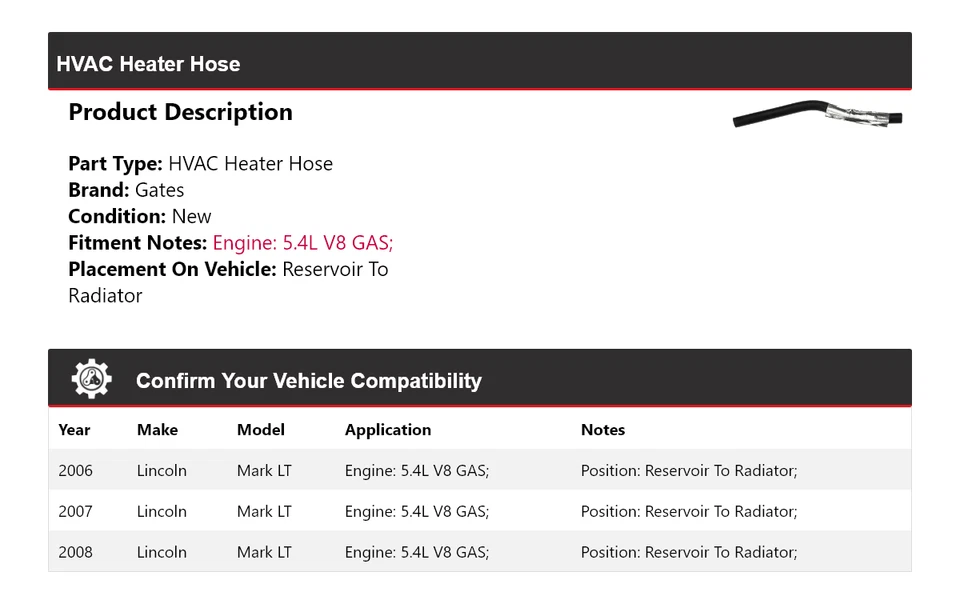Select the 2007 year cell
Image resolution: width=960 pixels, height=604 pixels.
75,512
